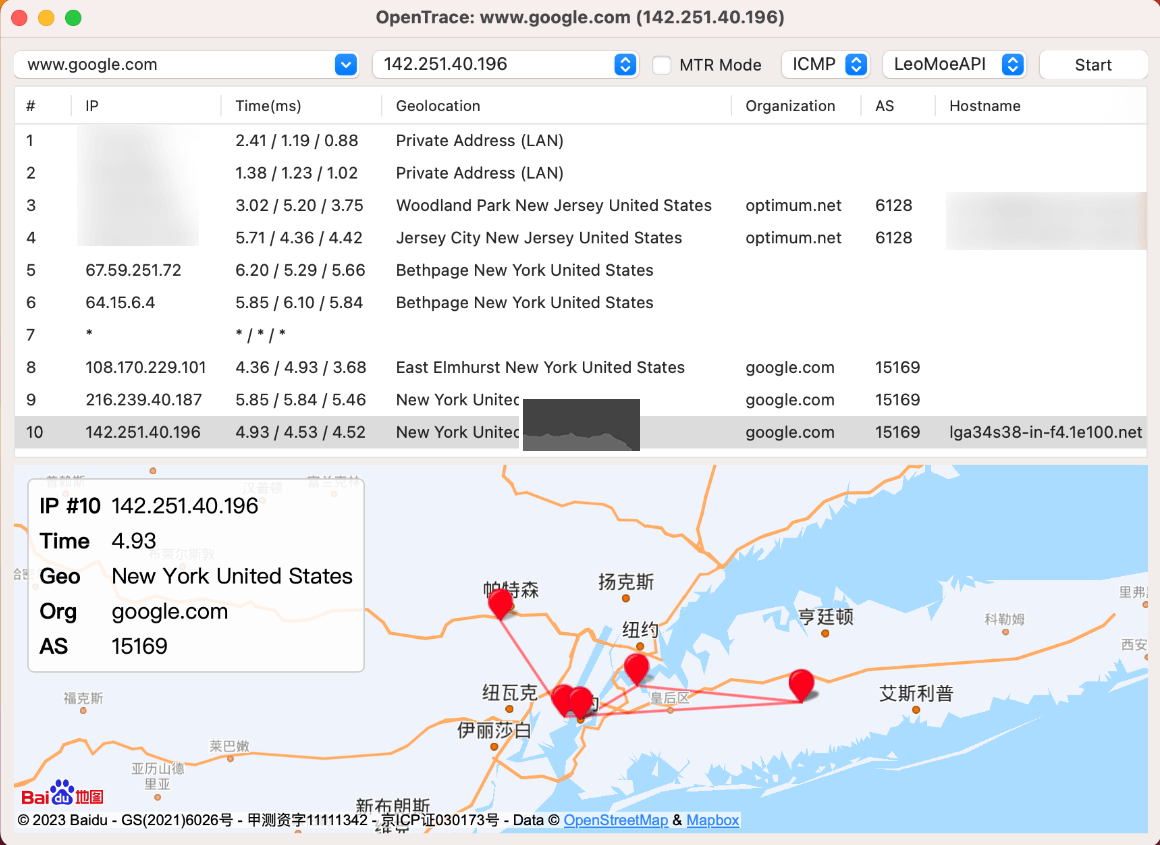Open the OpenStreetMap link
The height and width of the screenshot is (845, 1160).
click(x=615, y=820)
